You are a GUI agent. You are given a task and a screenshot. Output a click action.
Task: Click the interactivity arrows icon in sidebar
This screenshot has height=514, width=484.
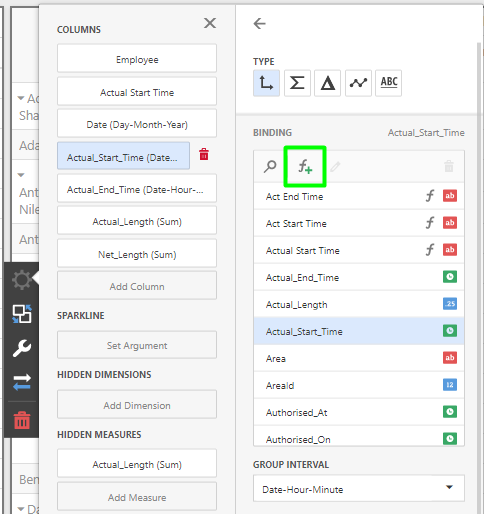(x=22, y=382)
